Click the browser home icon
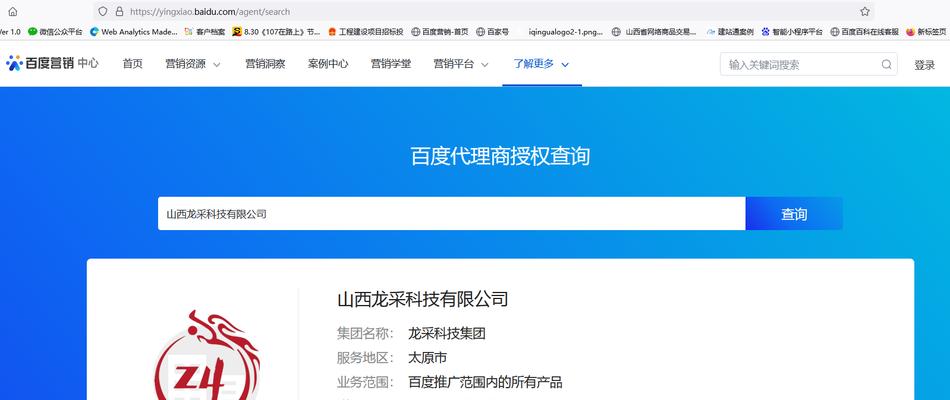The image size is (950, 400). [13, 12]
